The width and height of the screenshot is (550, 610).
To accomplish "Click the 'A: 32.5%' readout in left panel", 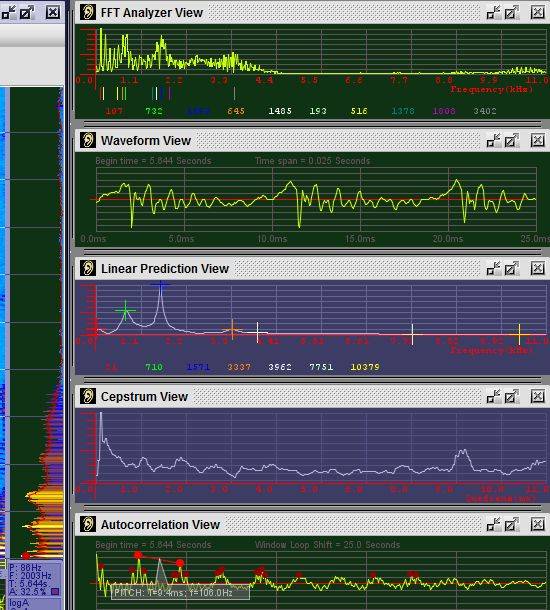I will tap(29, 592).
